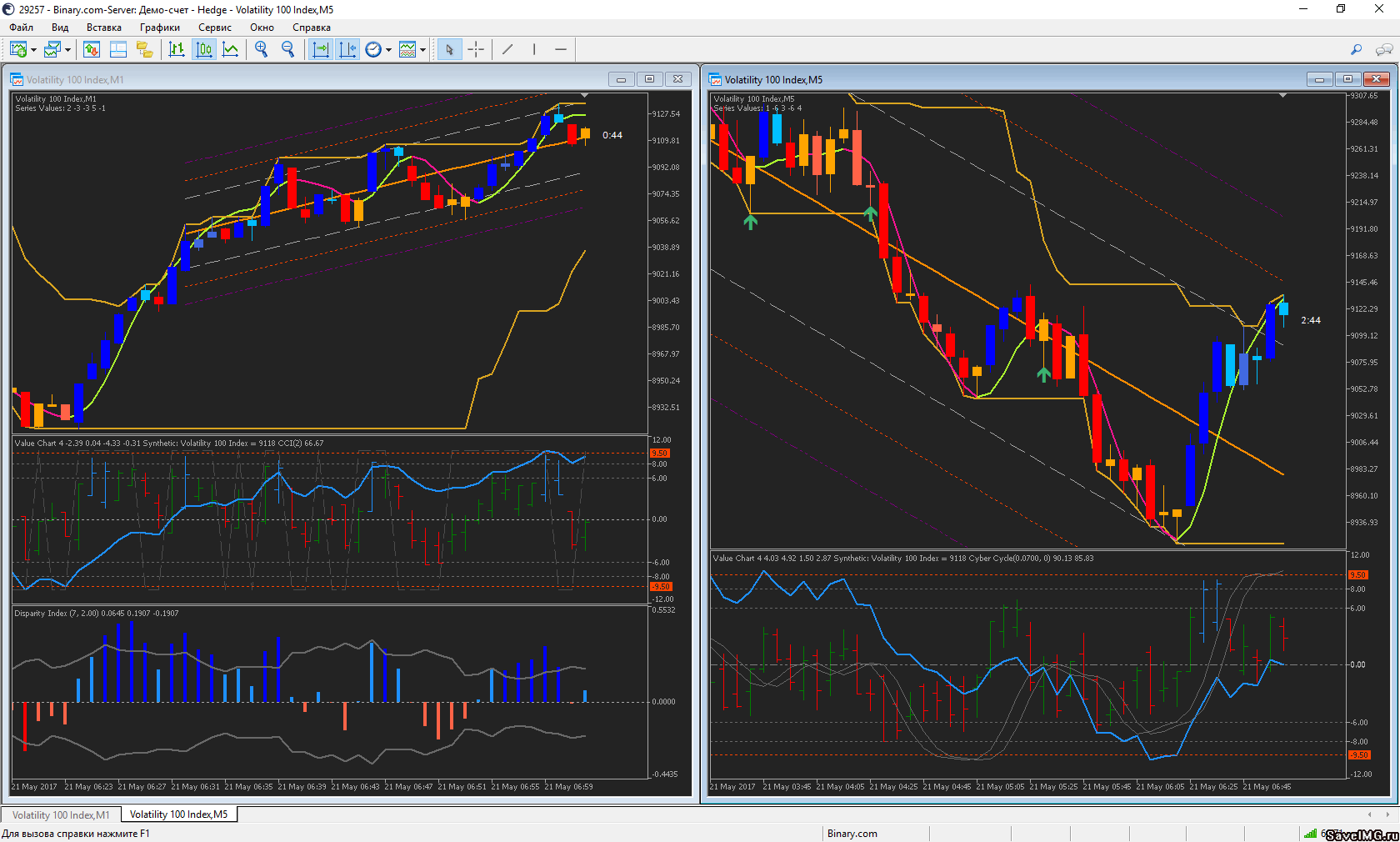The height and width of the screenshot is (842, 1400).
Task: Open the Графики menu
Action: pos(159,28)
